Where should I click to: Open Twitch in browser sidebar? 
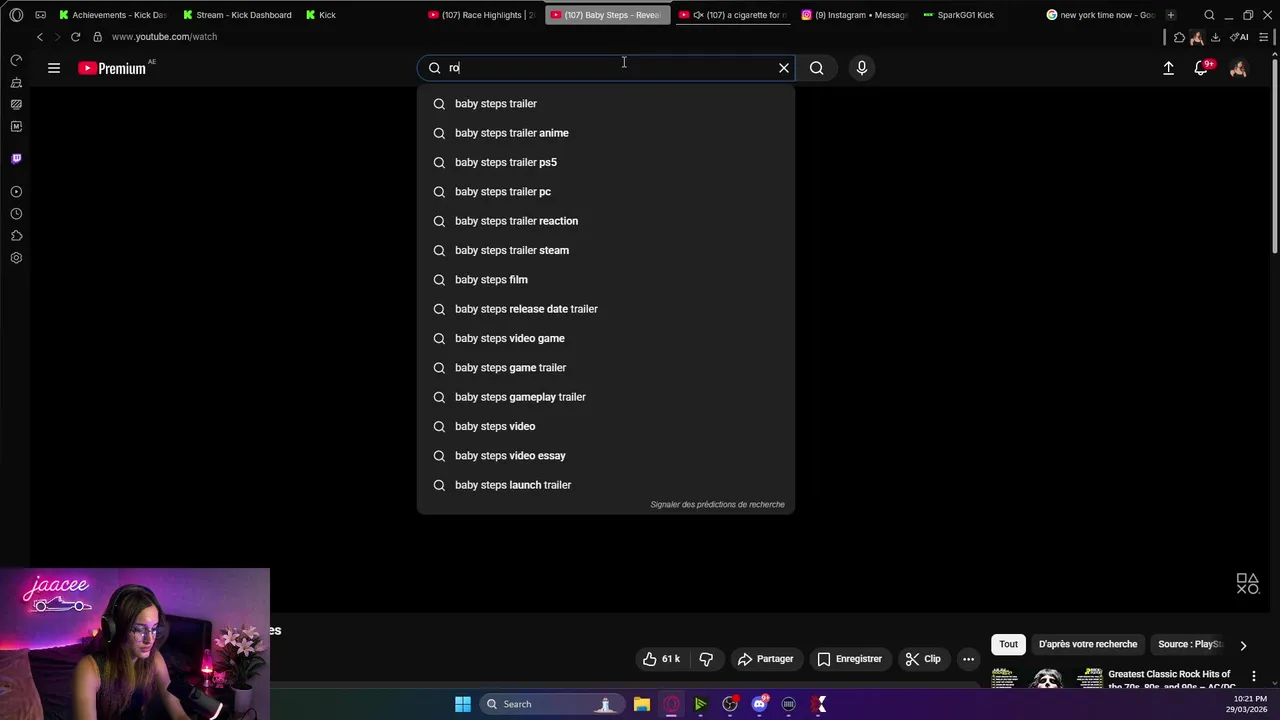(x=16, y=159)
